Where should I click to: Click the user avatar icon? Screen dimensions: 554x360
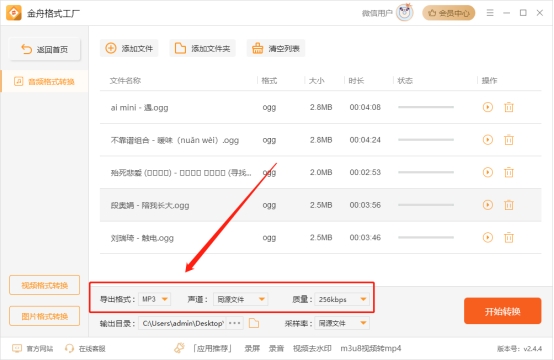click(405, 13)
